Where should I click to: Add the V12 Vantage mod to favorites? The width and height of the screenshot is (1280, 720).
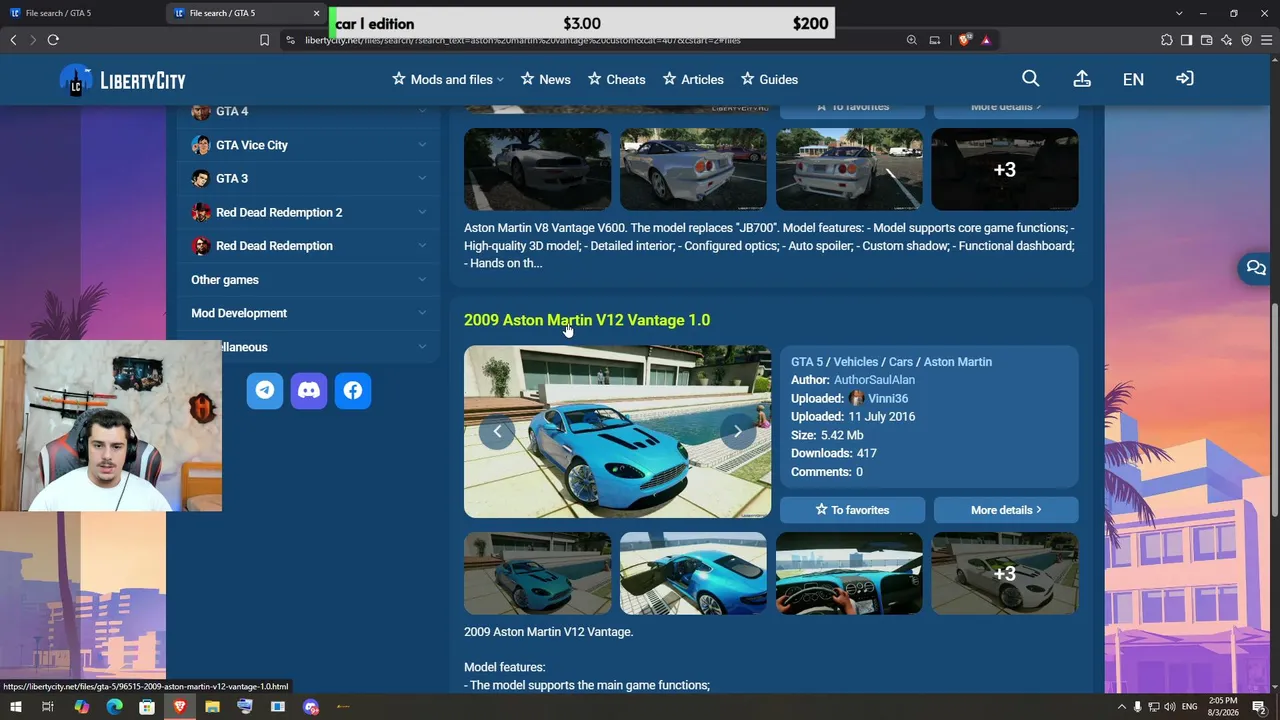pos(852,510)
